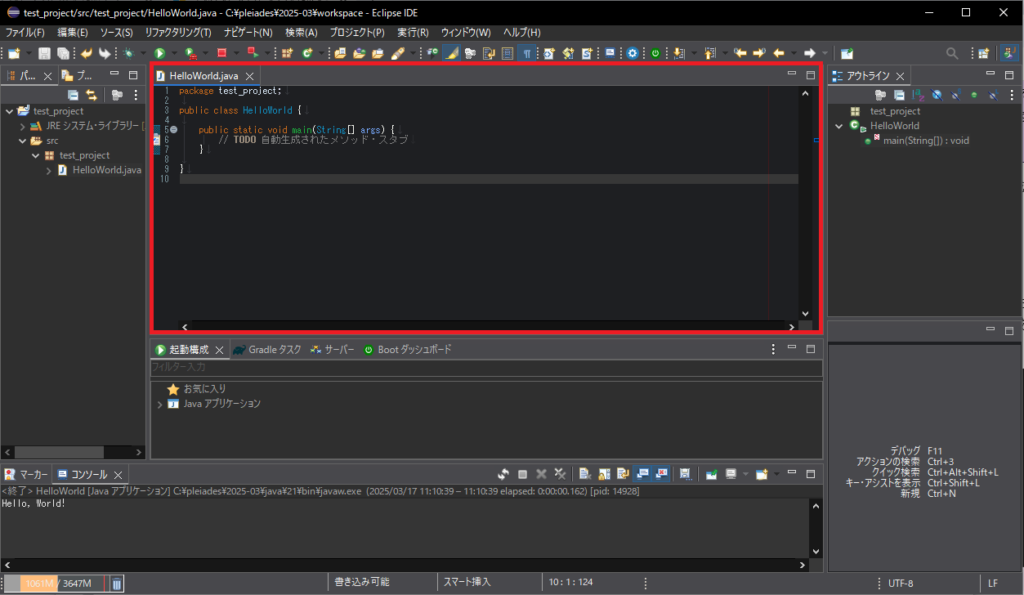Pin the Console with the pin icon
1024x595 pixels.
coord(711,474)
